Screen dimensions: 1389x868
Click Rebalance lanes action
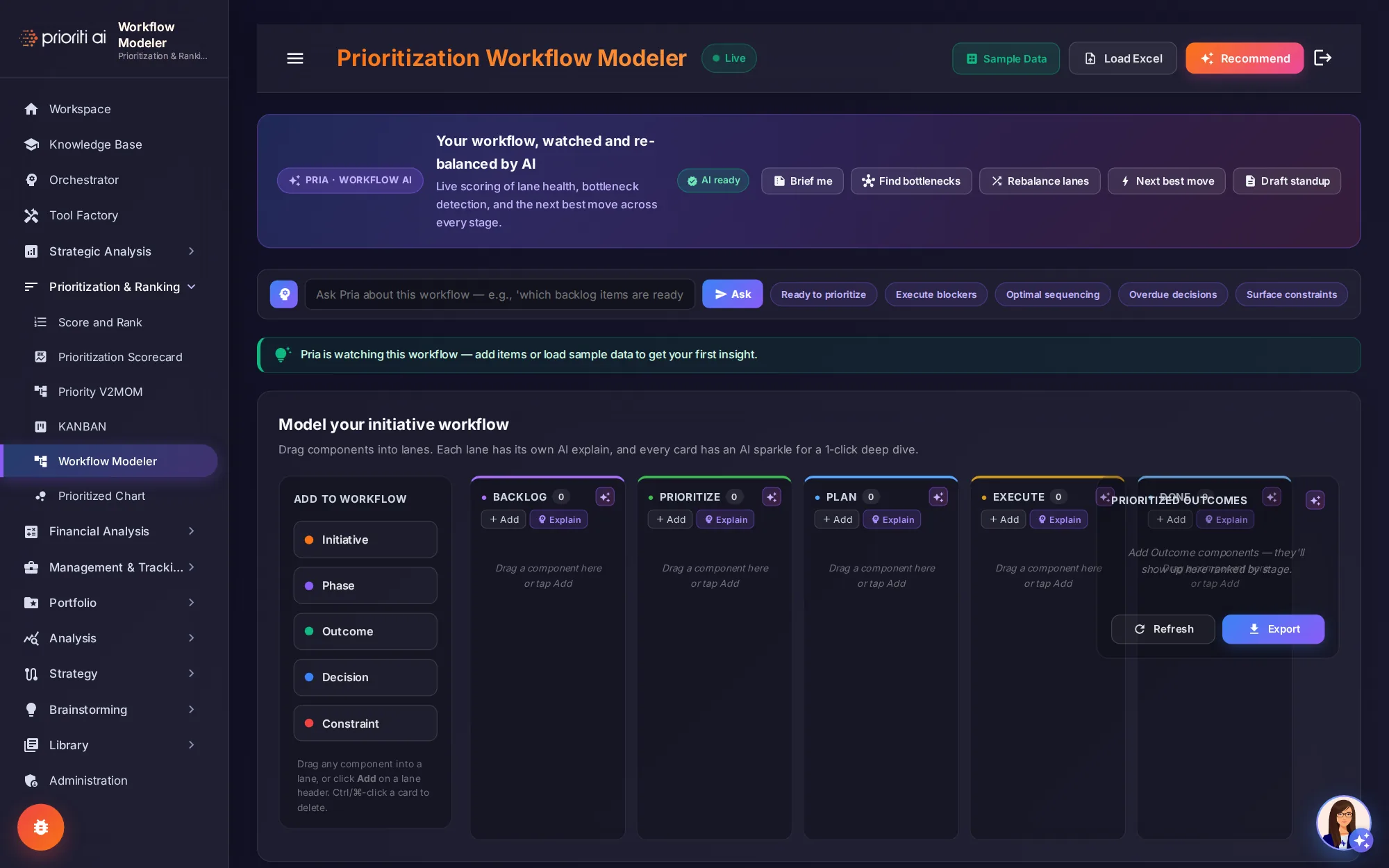point(1040,181)
